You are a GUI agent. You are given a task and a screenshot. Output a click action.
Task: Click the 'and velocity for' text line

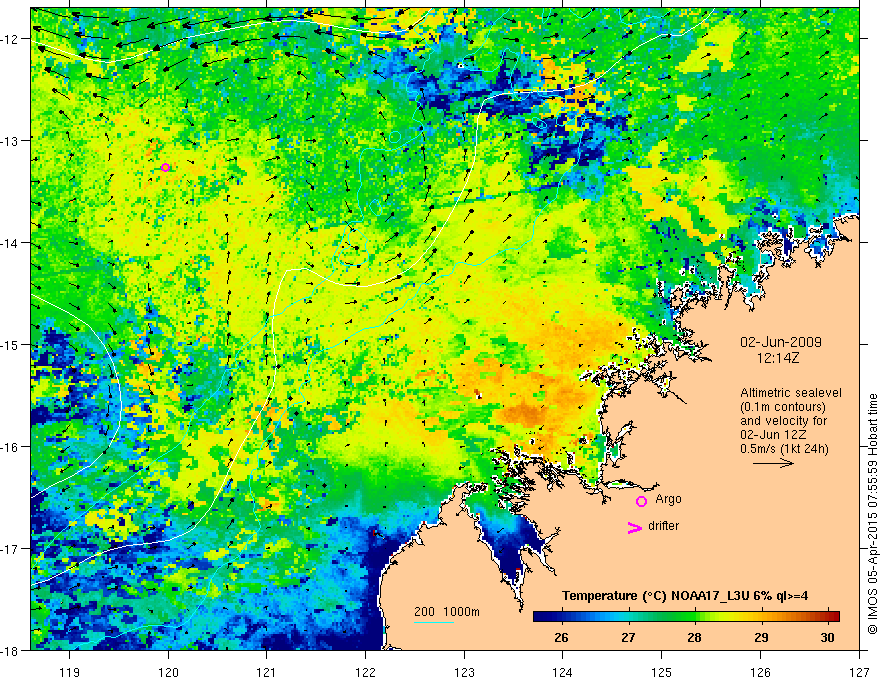coord(783,421)
